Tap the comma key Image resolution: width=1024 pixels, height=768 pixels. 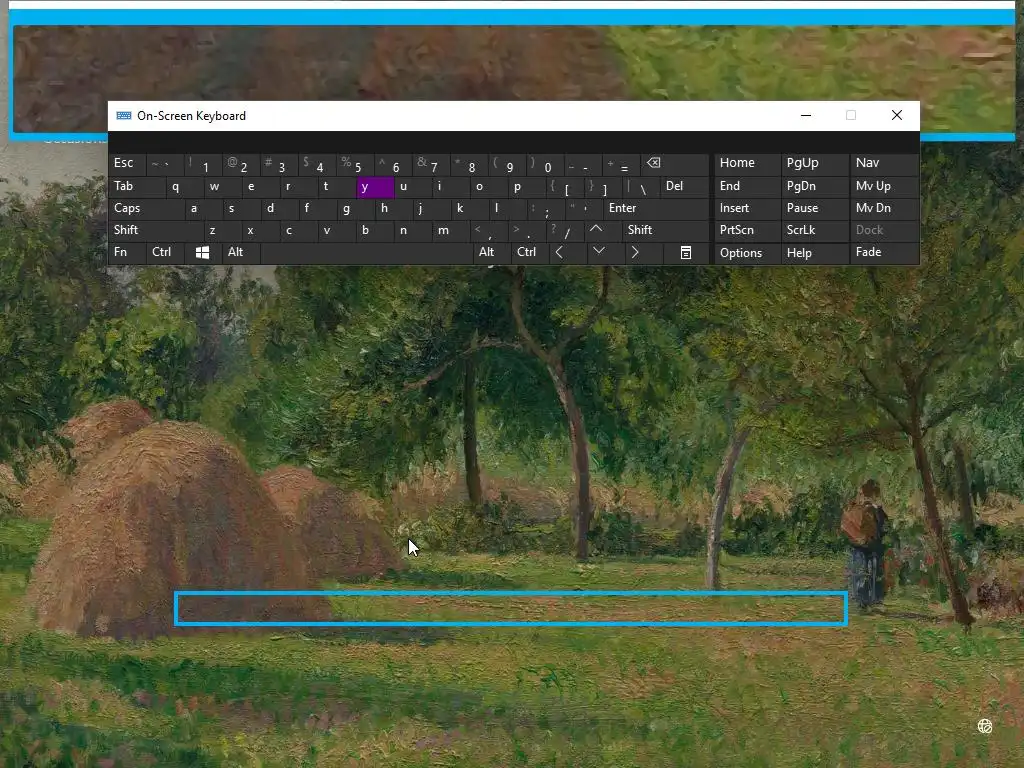click(488, 230)
